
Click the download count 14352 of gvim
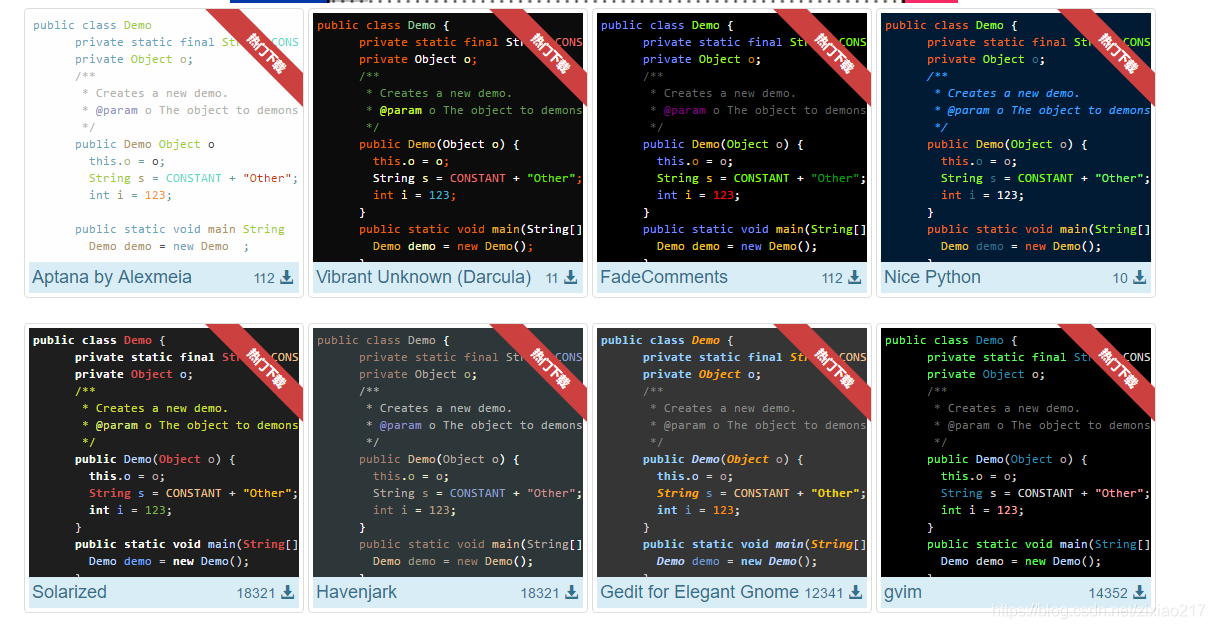(1108, 593)
